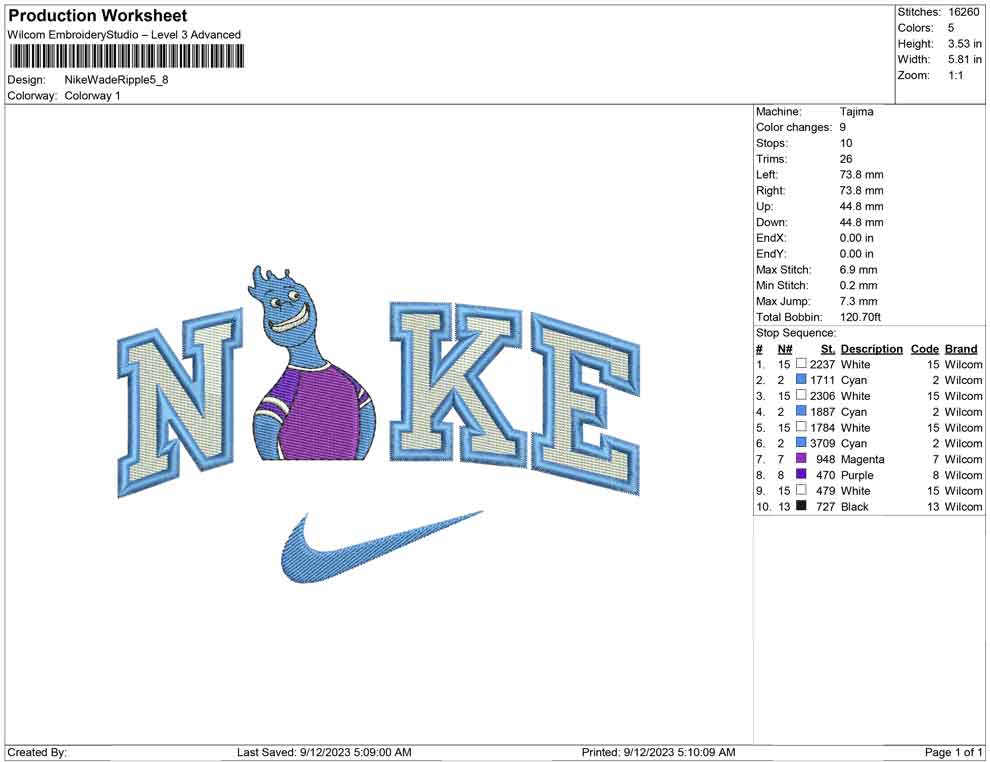
Task: Click the N# column header
Action: (x=785, y=349)
